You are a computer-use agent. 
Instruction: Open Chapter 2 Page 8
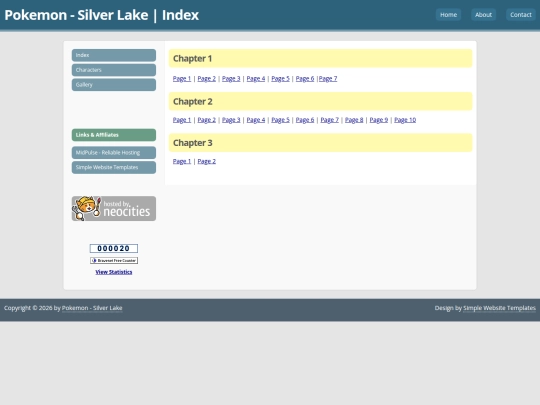pyautogui.click(x=354, y=120)
